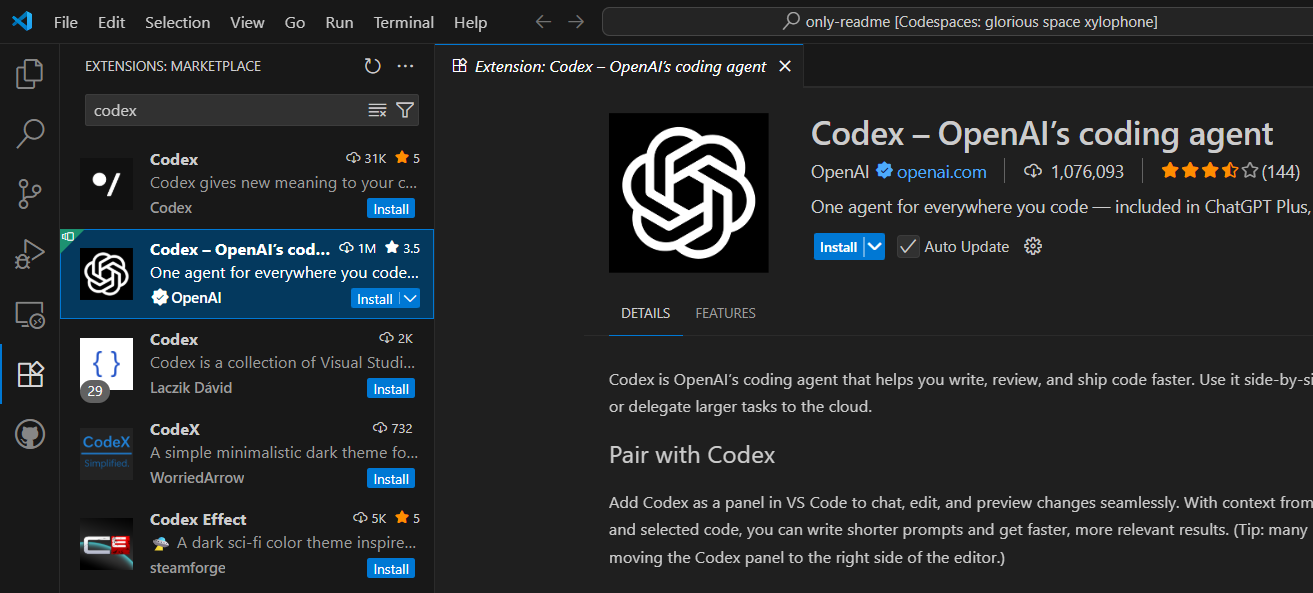Open Views and More Actions ellipsis menu
The width and height of the screenshot is (1313, 593).
[x=405, y=66]
